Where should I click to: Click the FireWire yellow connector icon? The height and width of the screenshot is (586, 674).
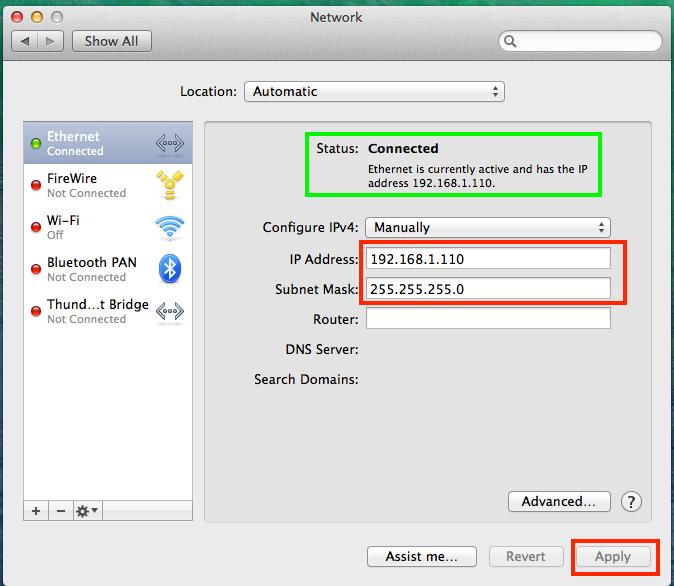170,185
